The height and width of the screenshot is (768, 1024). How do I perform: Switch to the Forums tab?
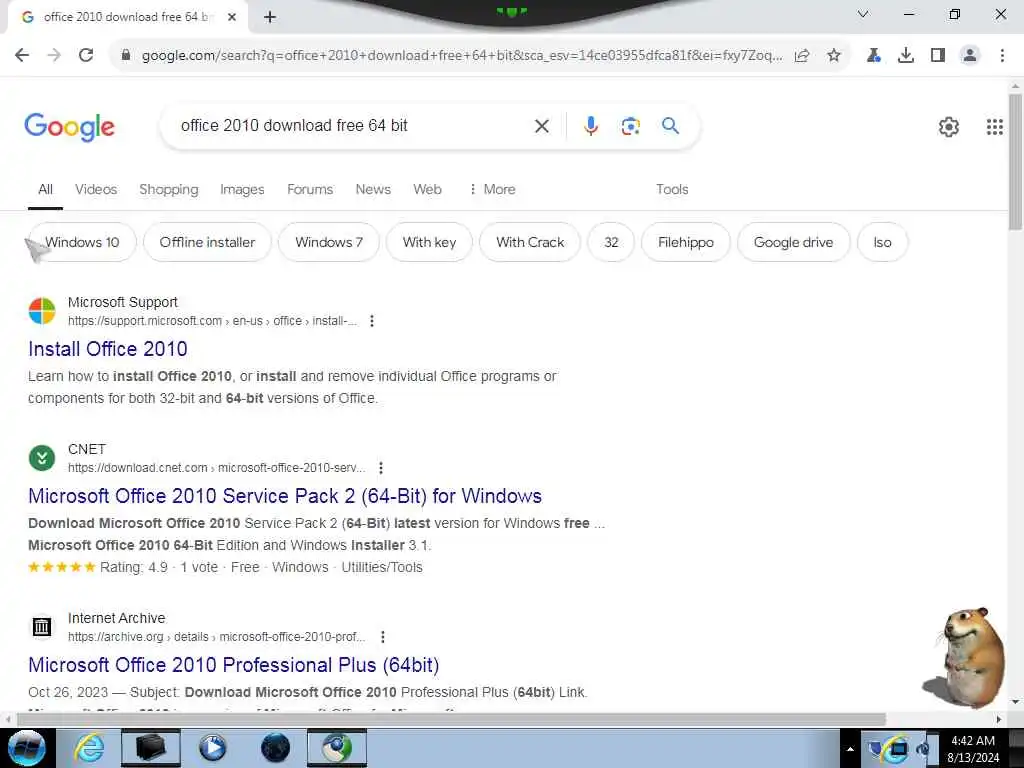(310, 189)
